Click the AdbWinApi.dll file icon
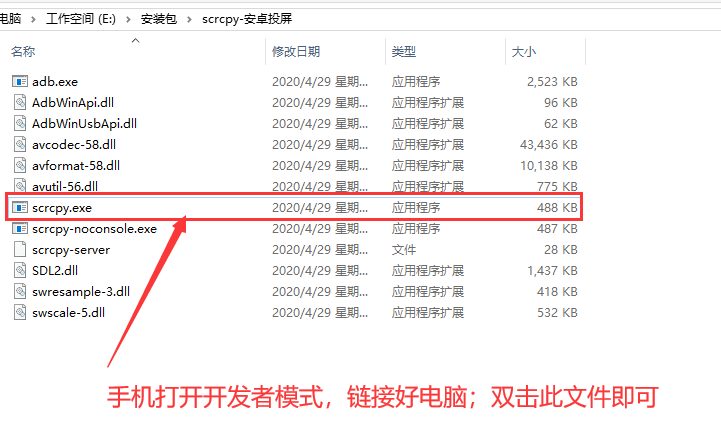The height and width of the screenshot is (442, 721). click(x=20, y=103)
